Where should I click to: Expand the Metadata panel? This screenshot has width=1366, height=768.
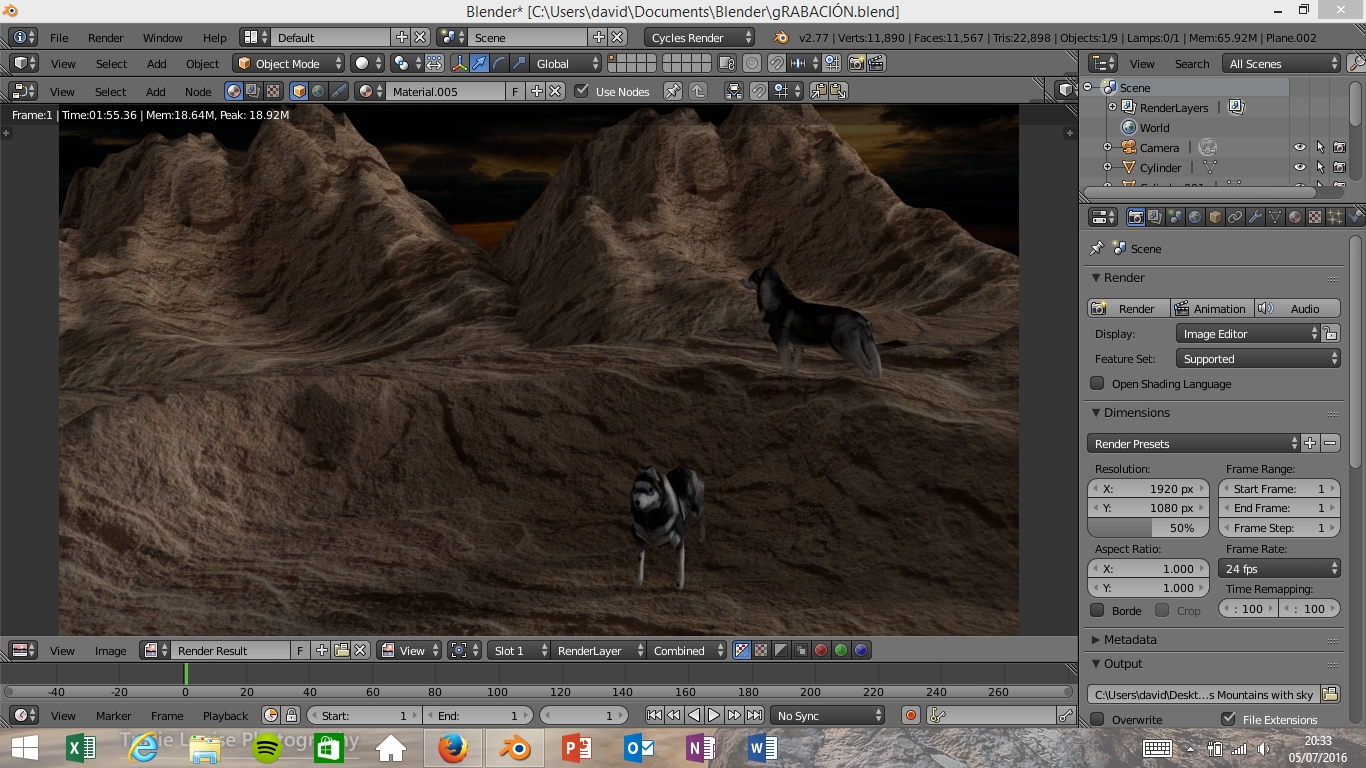[x=1130, y=640]
